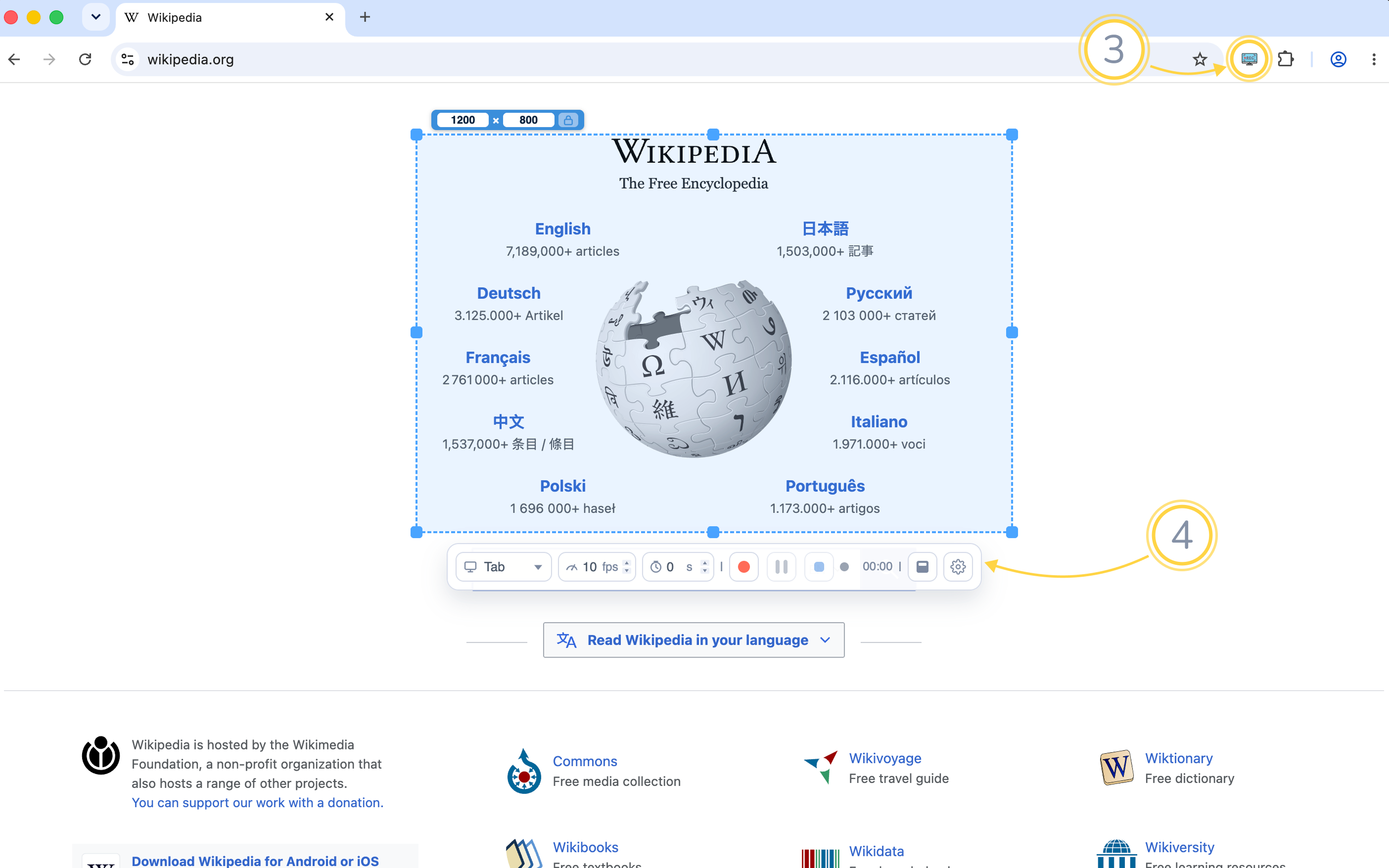
Task: Open the Chrome profile avatar menu
Action: [1339, 59]
